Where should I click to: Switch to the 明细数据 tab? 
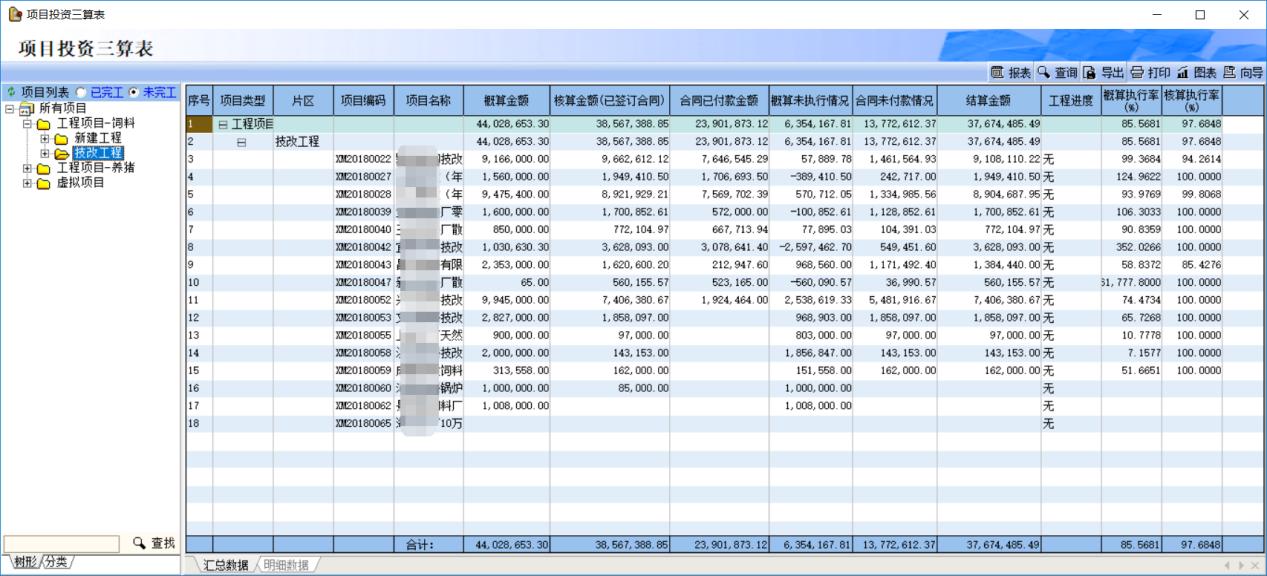285,565
